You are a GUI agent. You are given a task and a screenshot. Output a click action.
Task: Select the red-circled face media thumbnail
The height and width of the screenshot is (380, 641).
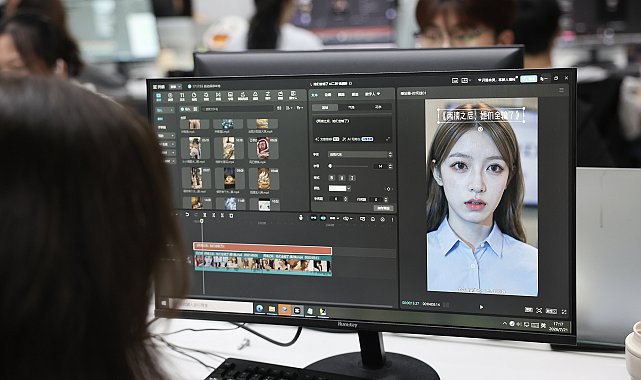[x=263, y=148]
